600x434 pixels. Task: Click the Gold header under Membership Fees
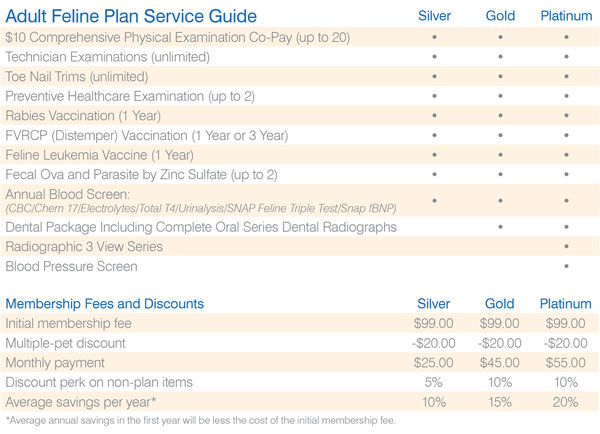point(499,304)
